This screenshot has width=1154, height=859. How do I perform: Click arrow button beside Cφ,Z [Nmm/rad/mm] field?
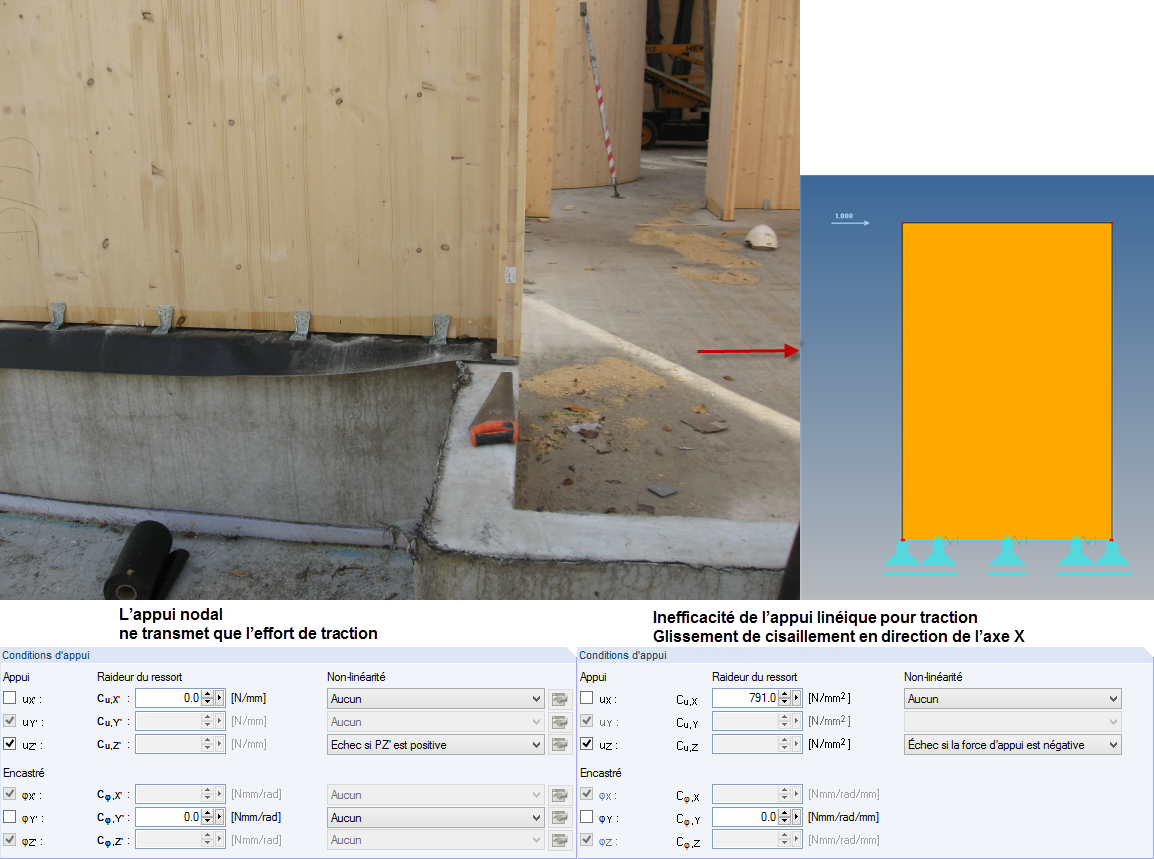click(x=796, y=839)
